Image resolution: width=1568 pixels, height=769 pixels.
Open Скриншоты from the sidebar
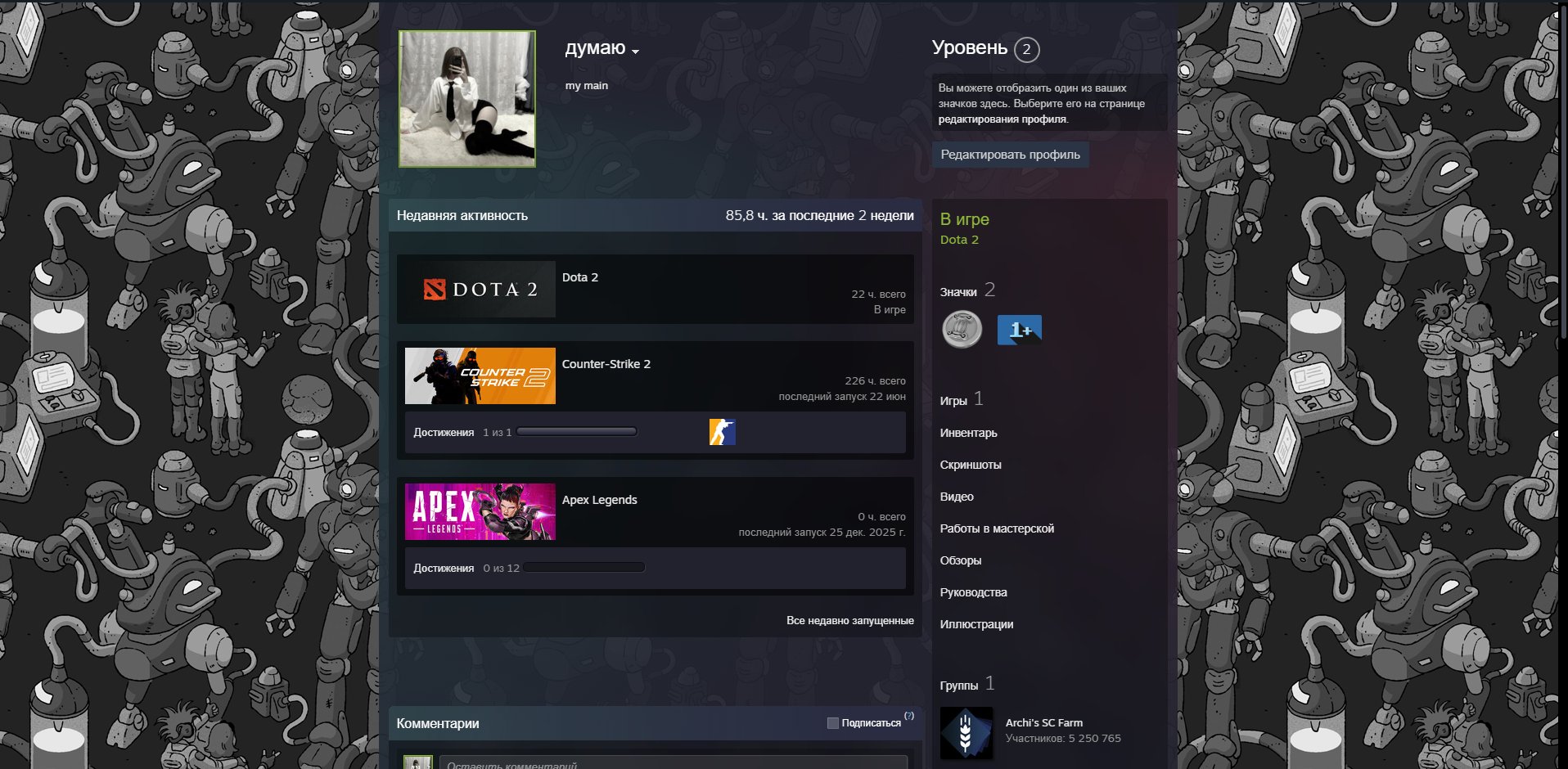pyautogui.click(x=971, y=465)
